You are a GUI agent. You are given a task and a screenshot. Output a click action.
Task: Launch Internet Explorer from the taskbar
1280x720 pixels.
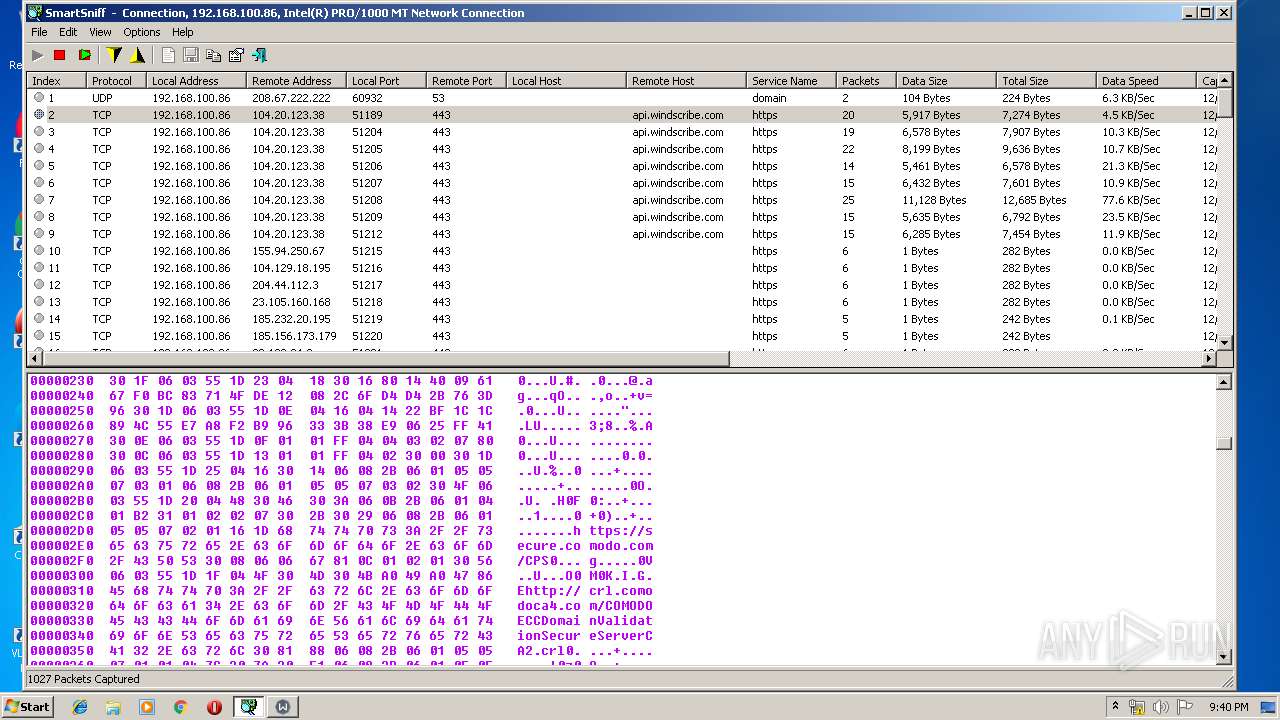[x=80, y=707]
